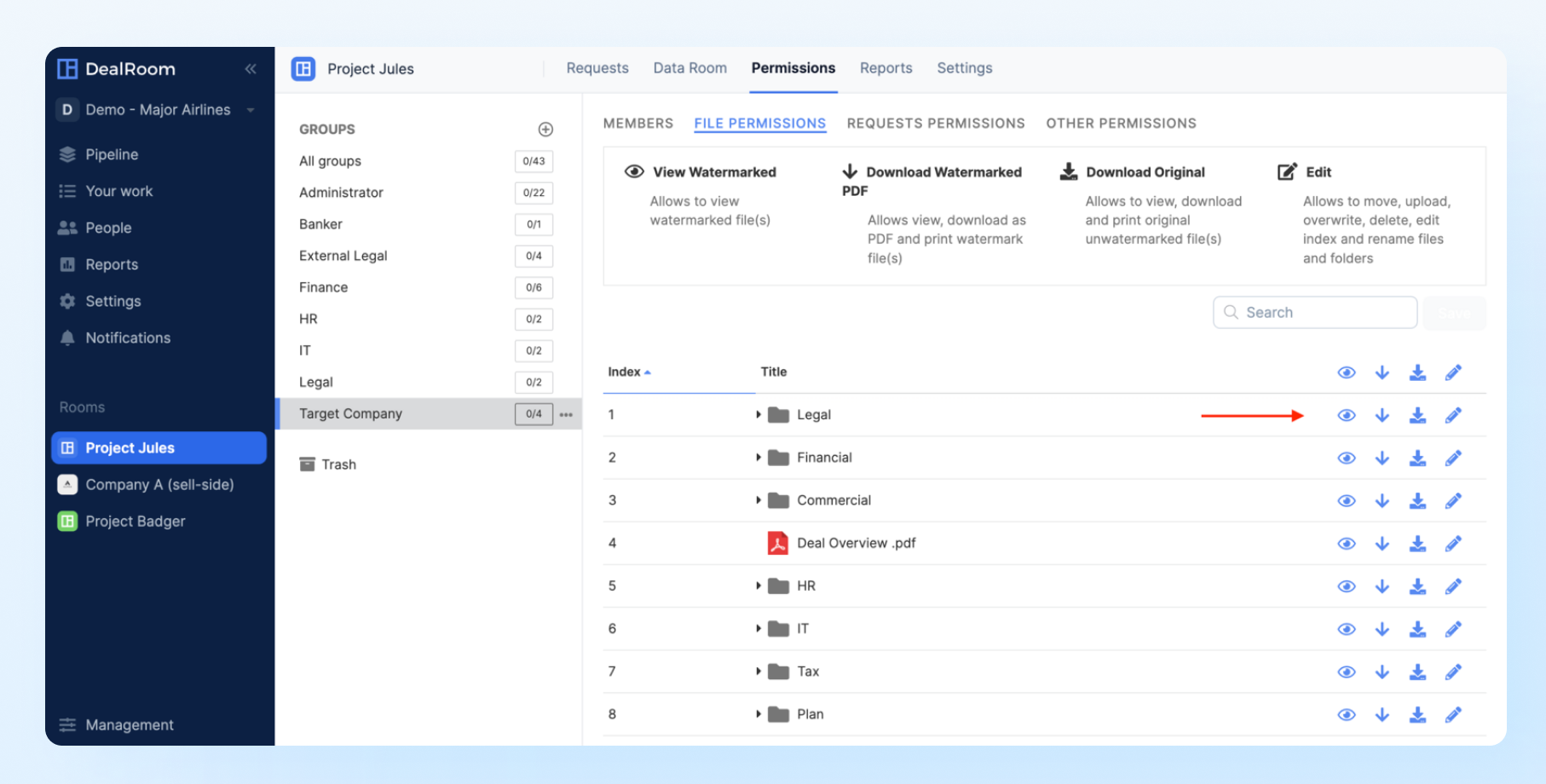Toggle view watermarked eye for Tax folder

pyautogui.click(x=1346, y=672)
